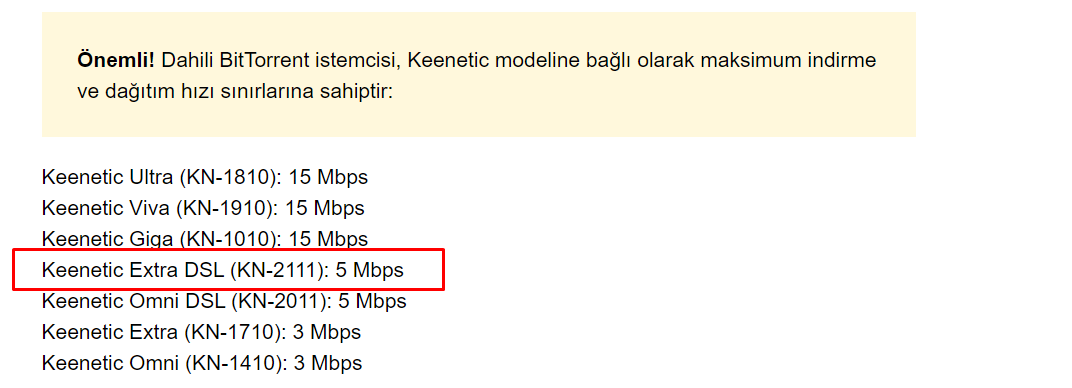
Task: Click the bold "Önemli!" heading text
Action: (116, 60)
